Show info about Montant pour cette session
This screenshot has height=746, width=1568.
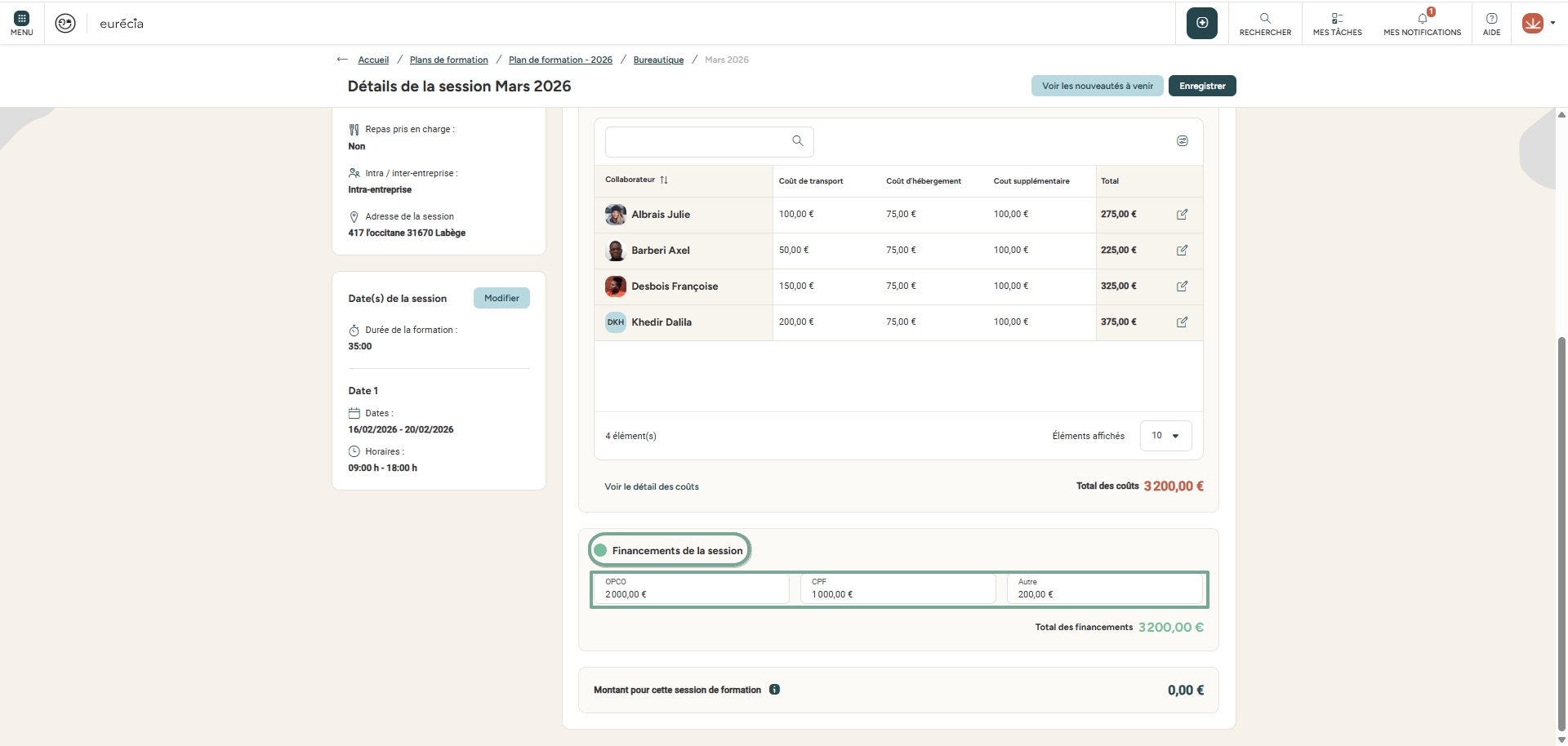point(774,690)
